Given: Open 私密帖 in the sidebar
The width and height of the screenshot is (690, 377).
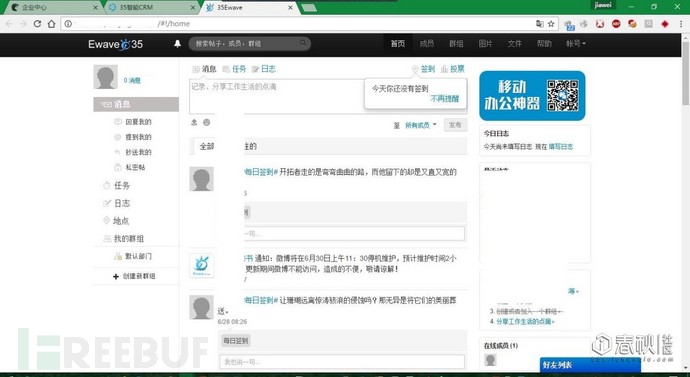Looking at the screenshot, I should point(130,168).
